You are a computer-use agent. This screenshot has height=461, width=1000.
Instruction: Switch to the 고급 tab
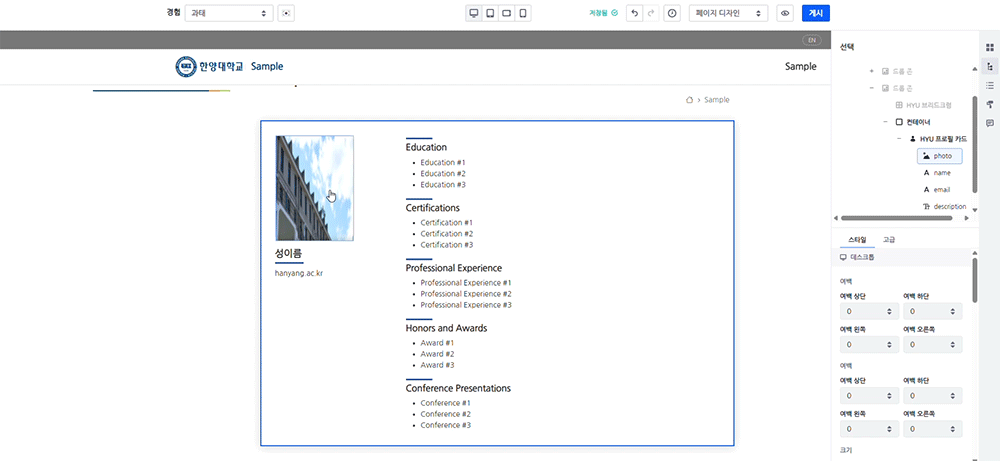888,240
